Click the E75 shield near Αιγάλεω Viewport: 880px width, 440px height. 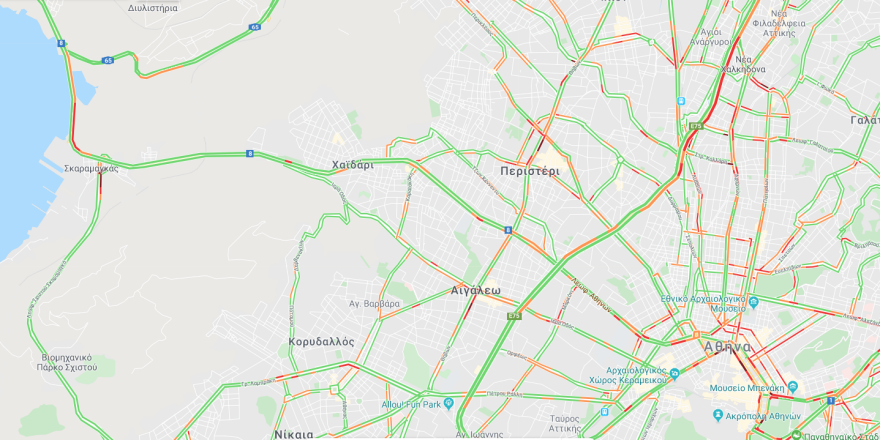click(x=514, y=316)
